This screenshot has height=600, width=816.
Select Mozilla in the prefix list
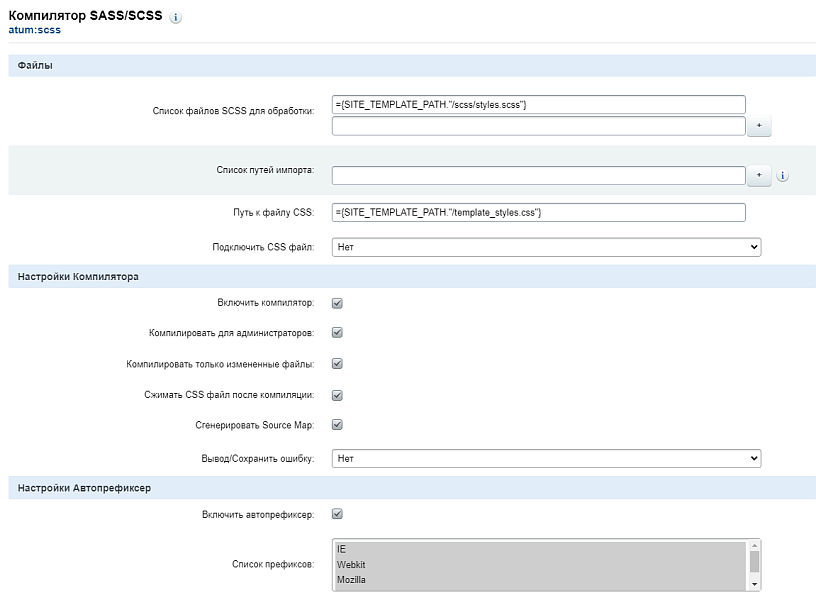540,579
